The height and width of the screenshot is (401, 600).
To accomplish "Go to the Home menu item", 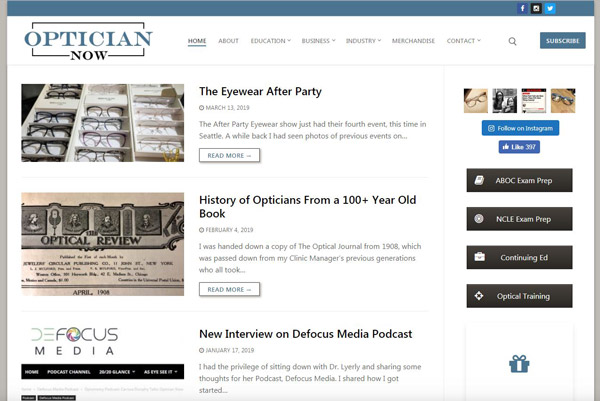I will [x=197, y=41].
